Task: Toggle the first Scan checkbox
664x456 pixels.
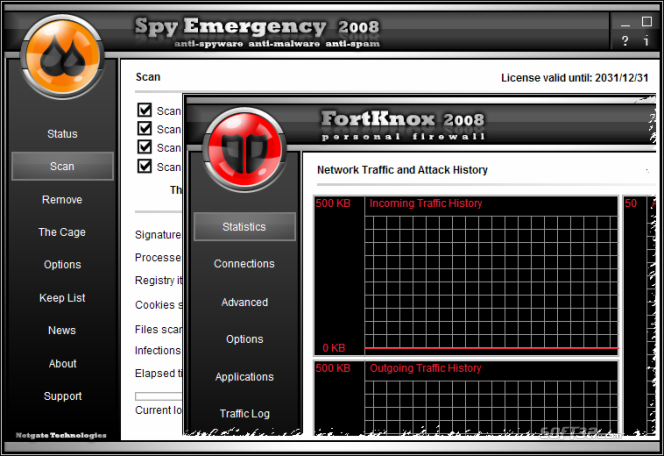Action: (x=145, y=110)
